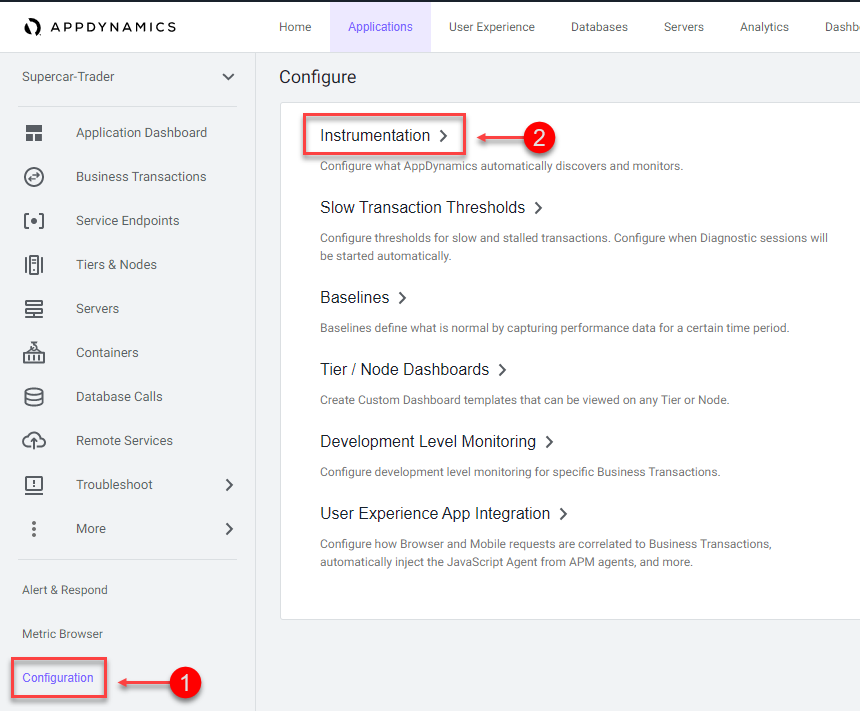Select the Applications tab
The height and width of the screenshot is (711, 860).
coord(380,27)
